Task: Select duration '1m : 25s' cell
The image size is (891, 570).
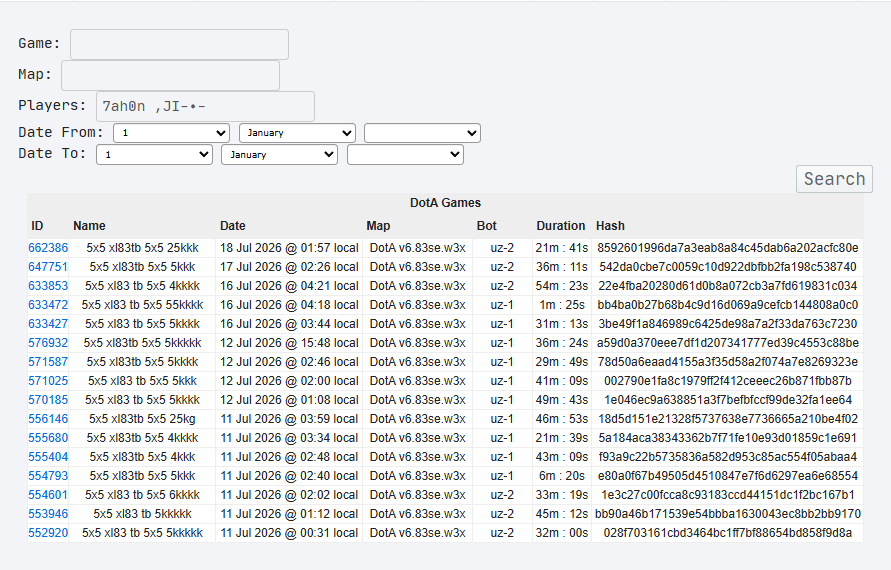Action: pos(561,305)
